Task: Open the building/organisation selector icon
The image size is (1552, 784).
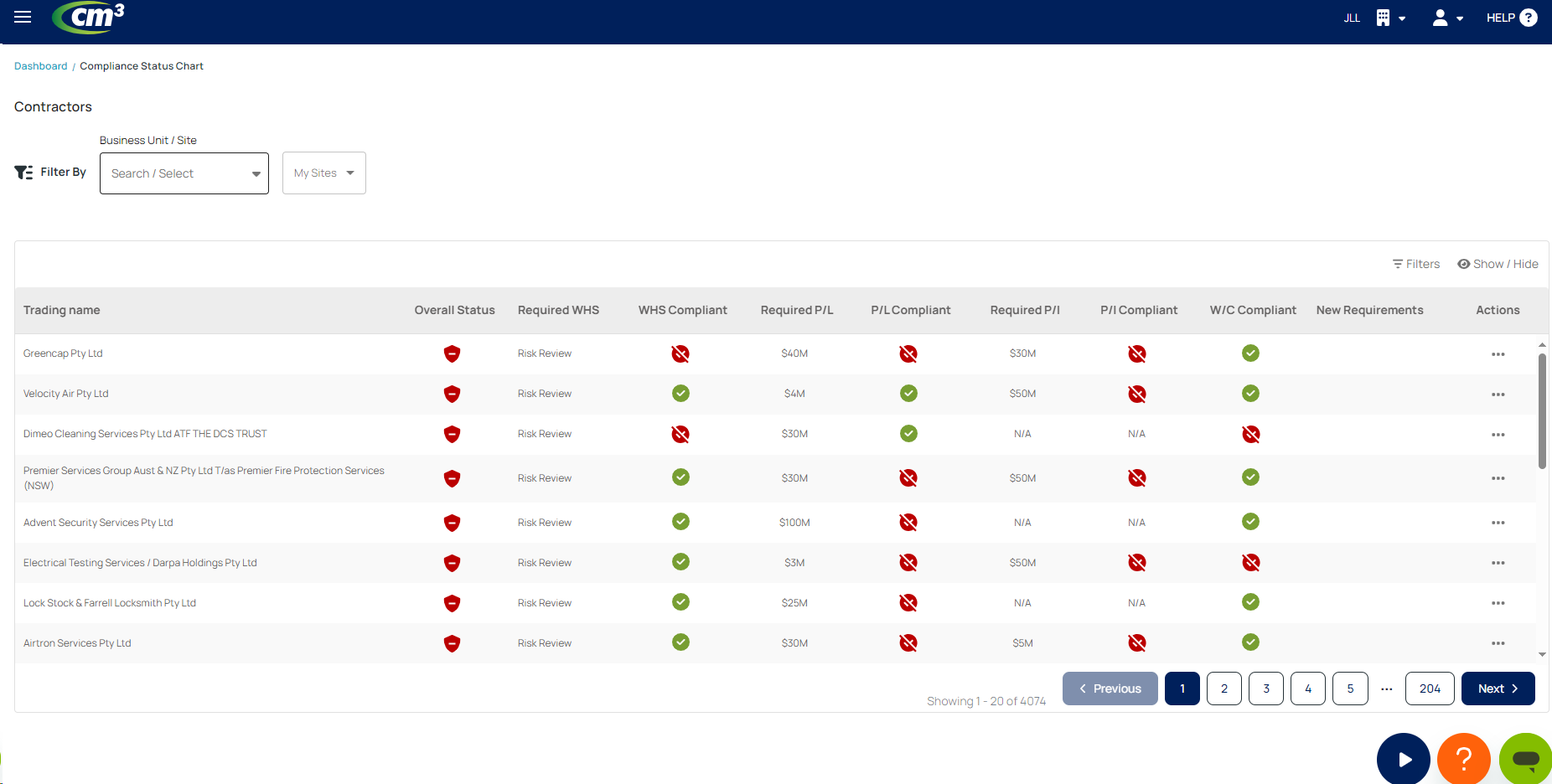Action: (1390, 18)
